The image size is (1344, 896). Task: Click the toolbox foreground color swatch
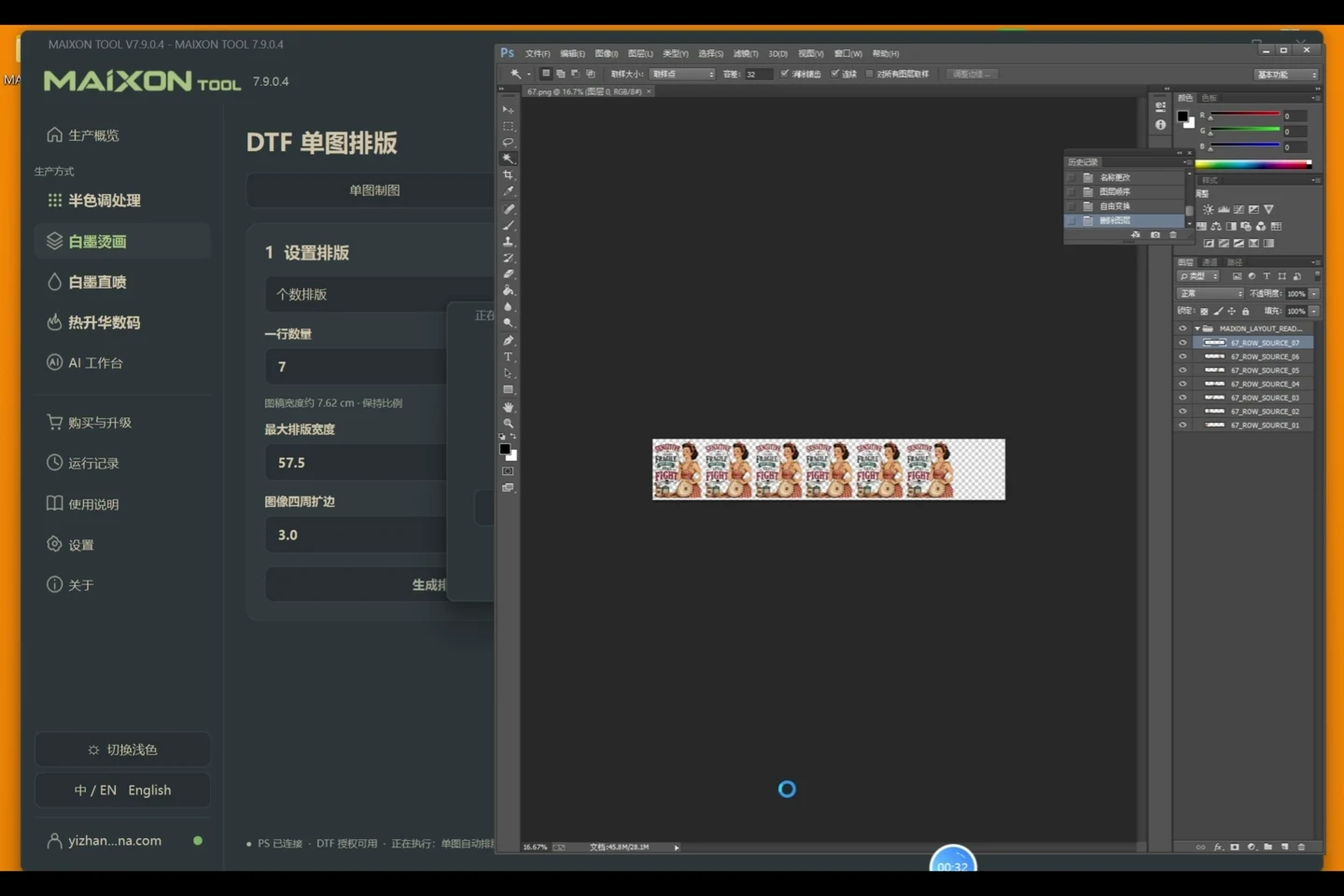tap(505, 449)
